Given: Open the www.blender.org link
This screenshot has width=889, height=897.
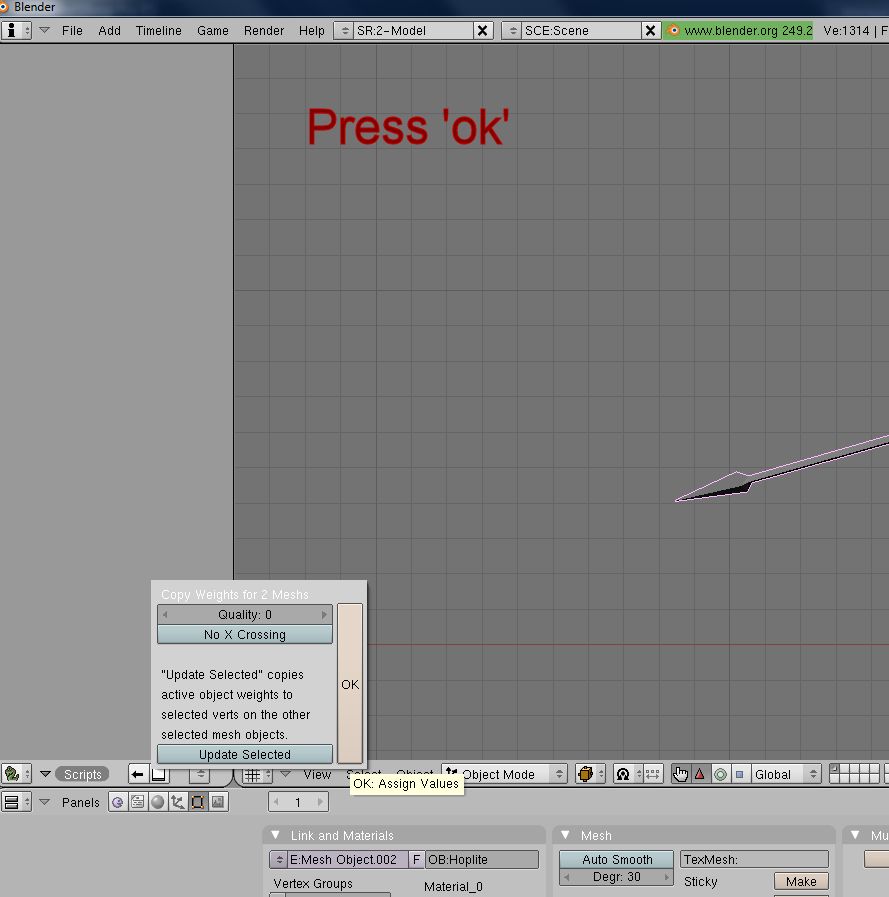Looking at the screenshot, I should (x=739, y=30).
